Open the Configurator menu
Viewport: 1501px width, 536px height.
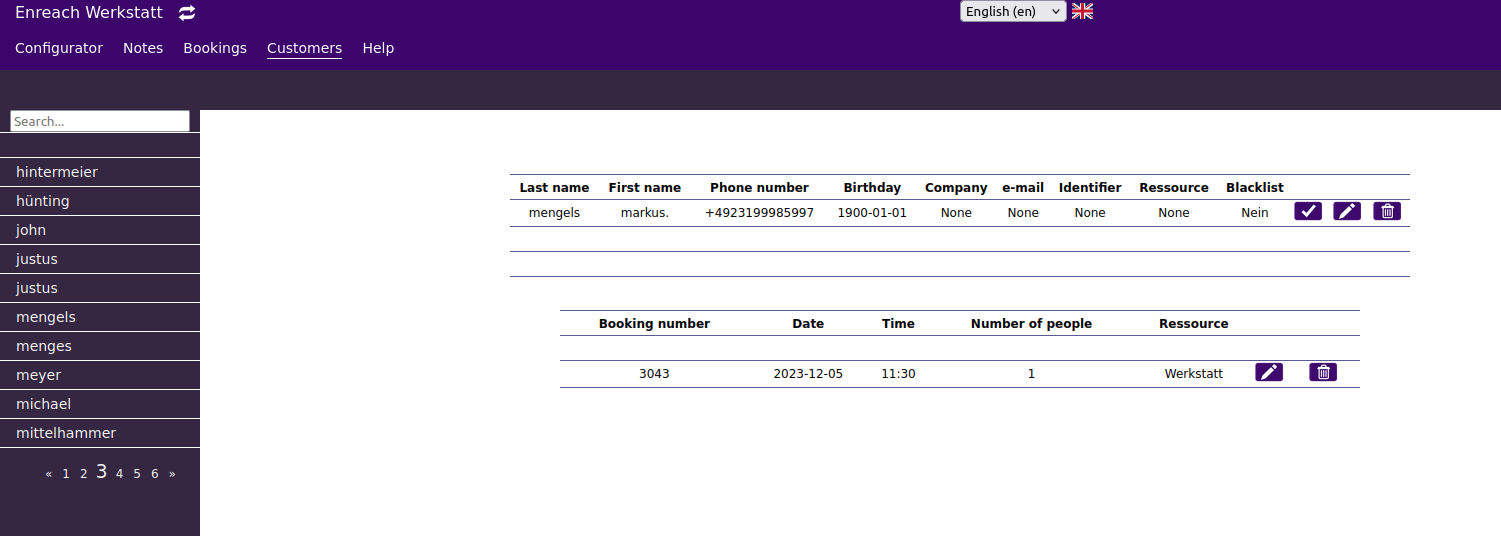point(59,48)
